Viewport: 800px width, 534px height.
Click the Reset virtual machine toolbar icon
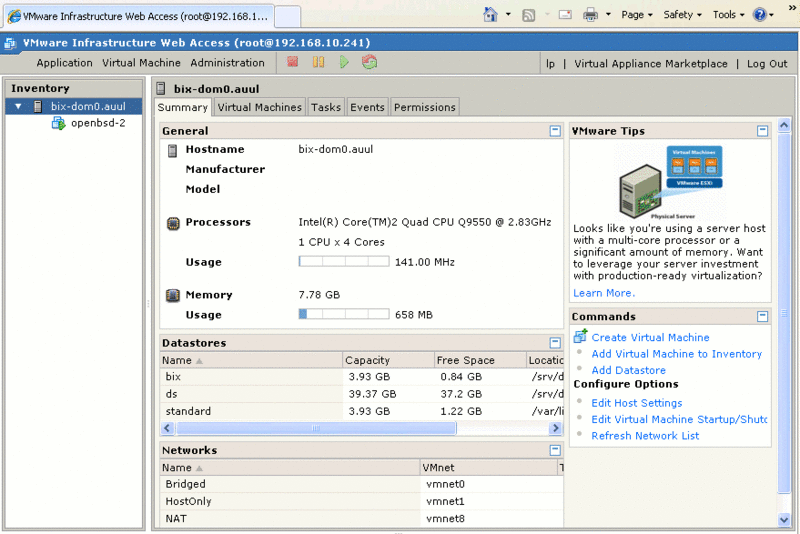[369, 62]
